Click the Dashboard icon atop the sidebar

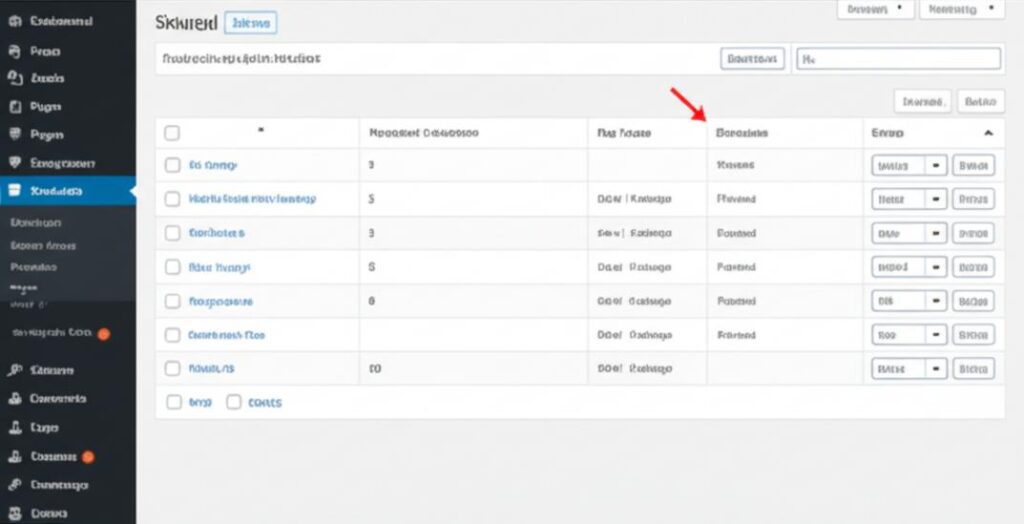[x=14, y=21]
